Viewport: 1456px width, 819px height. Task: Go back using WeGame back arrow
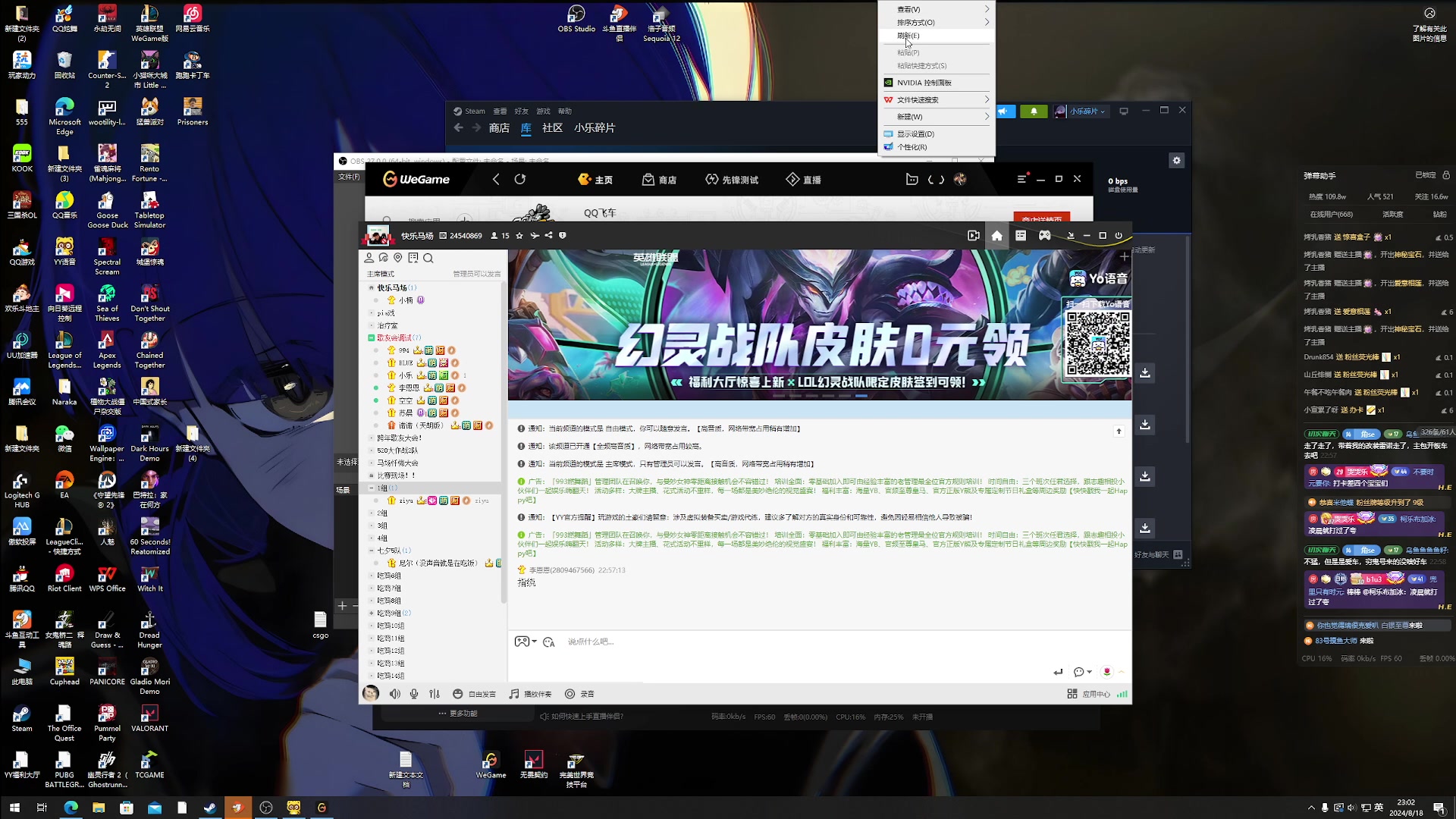tap(496, 180)
